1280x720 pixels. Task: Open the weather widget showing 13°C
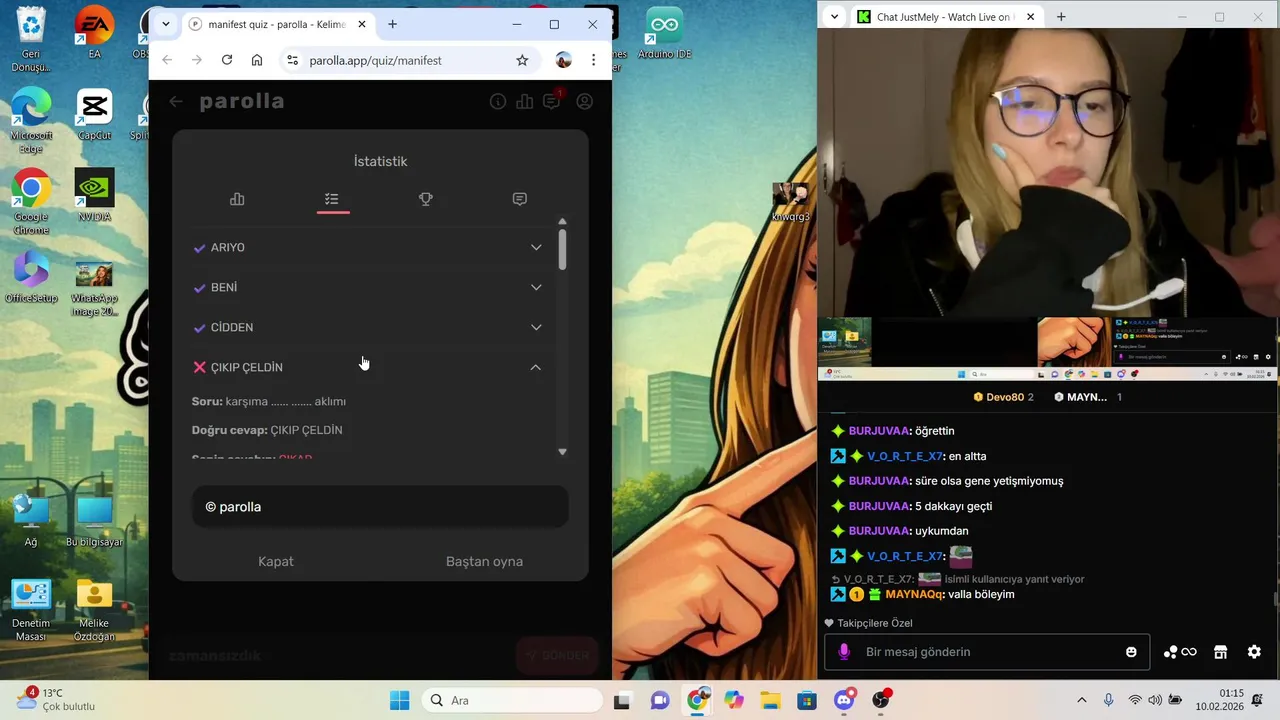(x=55, y=699)
